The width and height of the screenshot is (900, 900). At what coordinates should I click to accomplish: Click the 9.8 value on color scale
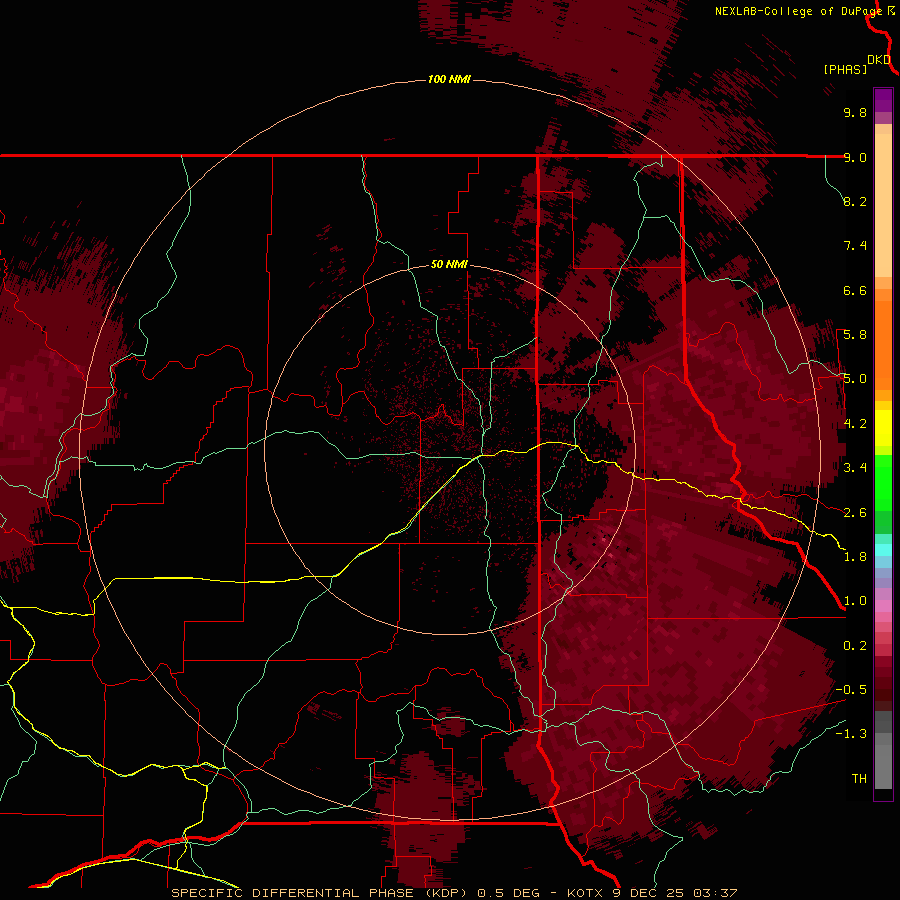click(855, 112)
